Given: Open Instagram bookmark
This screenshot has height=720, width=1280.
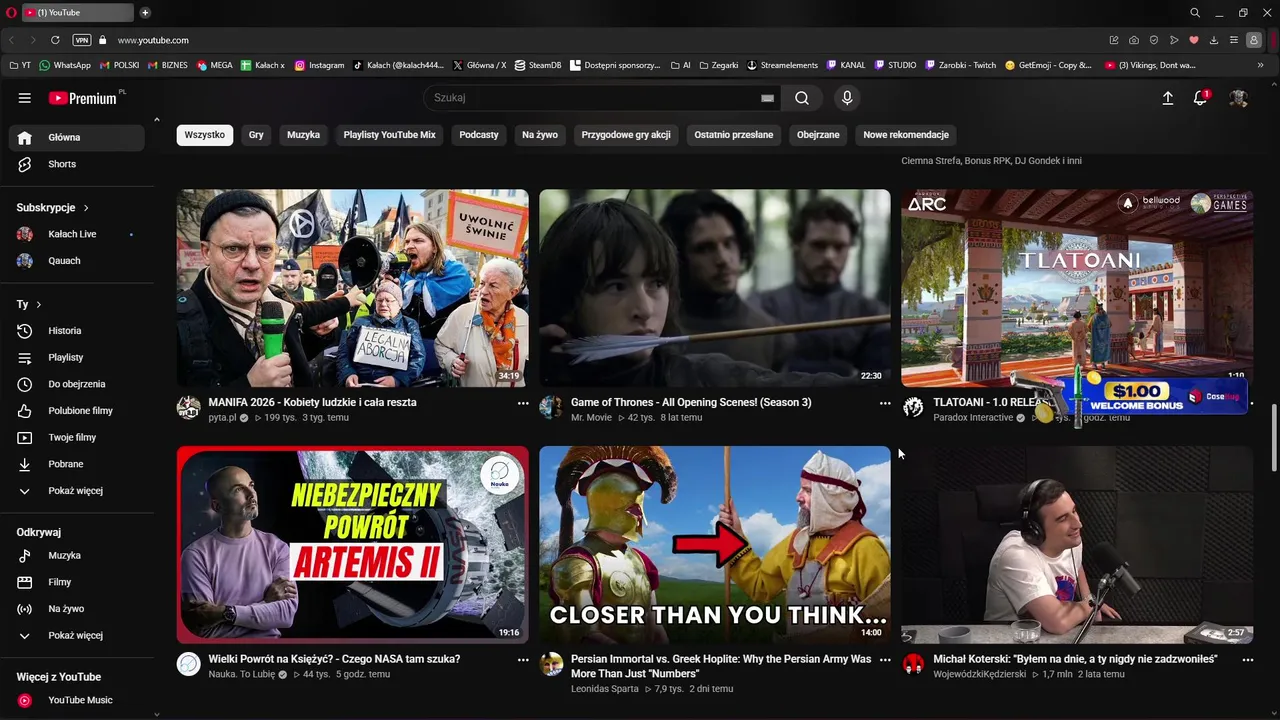Looking at the screenshot, I should (x=319, y=65).
